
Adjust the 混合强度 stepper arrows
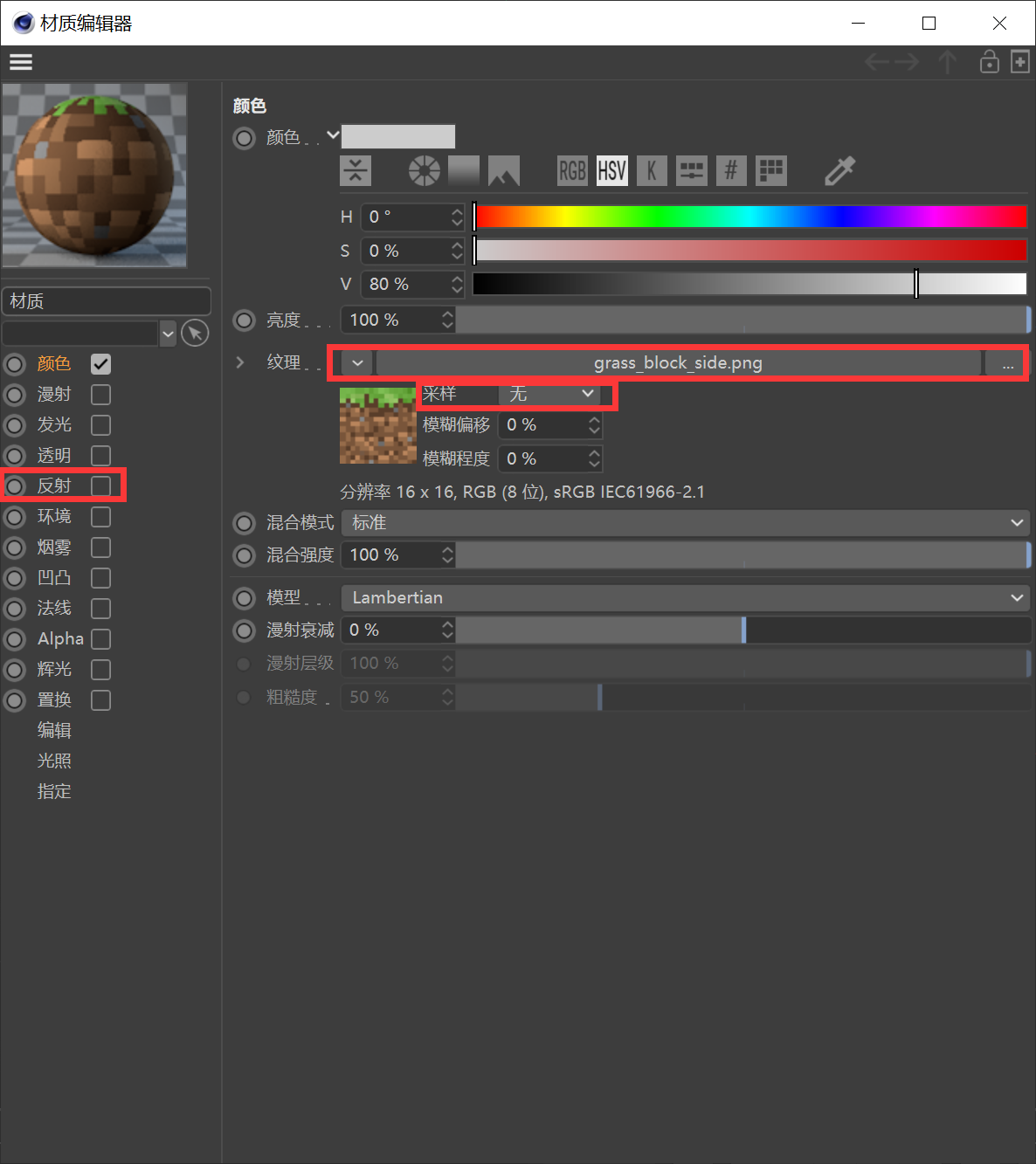[447, 555]
